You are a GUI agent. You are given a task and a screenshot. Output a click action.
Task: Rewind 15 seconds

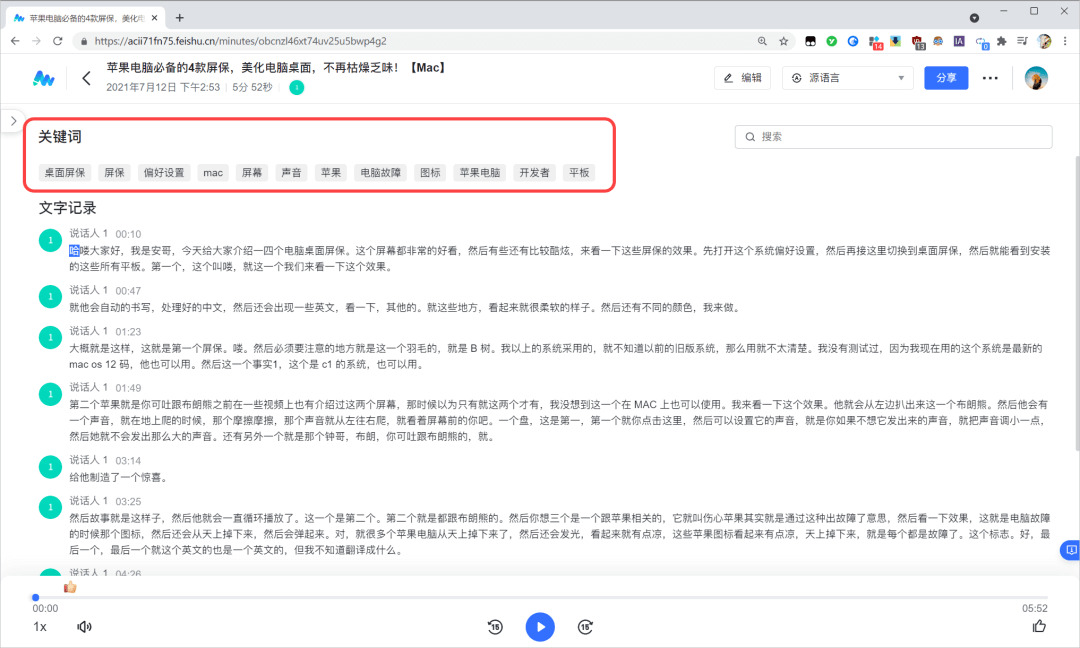pyautogui.click(x=495, y=627)
